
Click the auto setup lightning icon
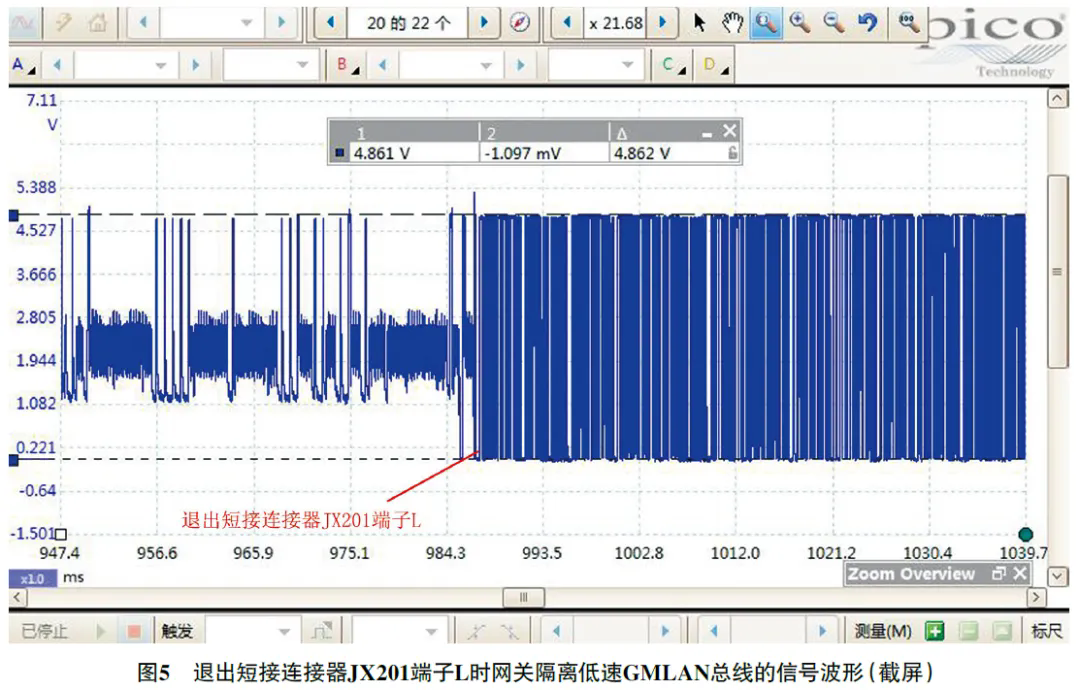click(63, 23)
